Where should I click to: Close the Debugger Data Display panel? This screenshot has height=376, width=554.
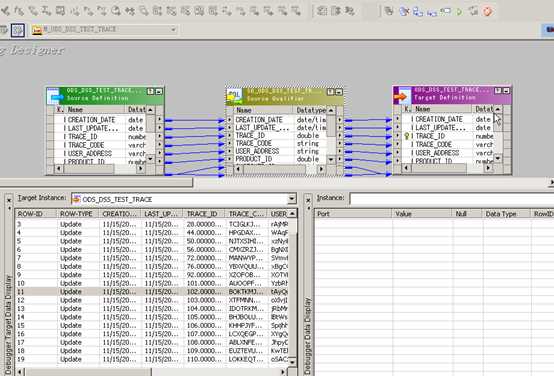click(x=308, y=200)
